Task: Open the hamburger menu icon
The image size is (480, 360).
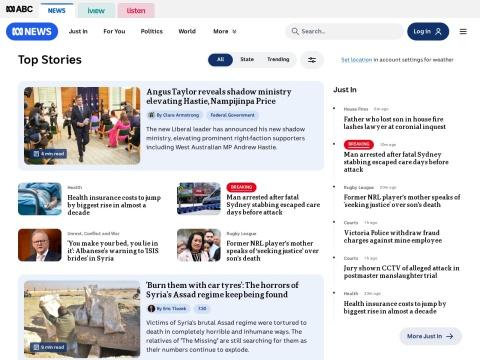Action: (463, 31)
